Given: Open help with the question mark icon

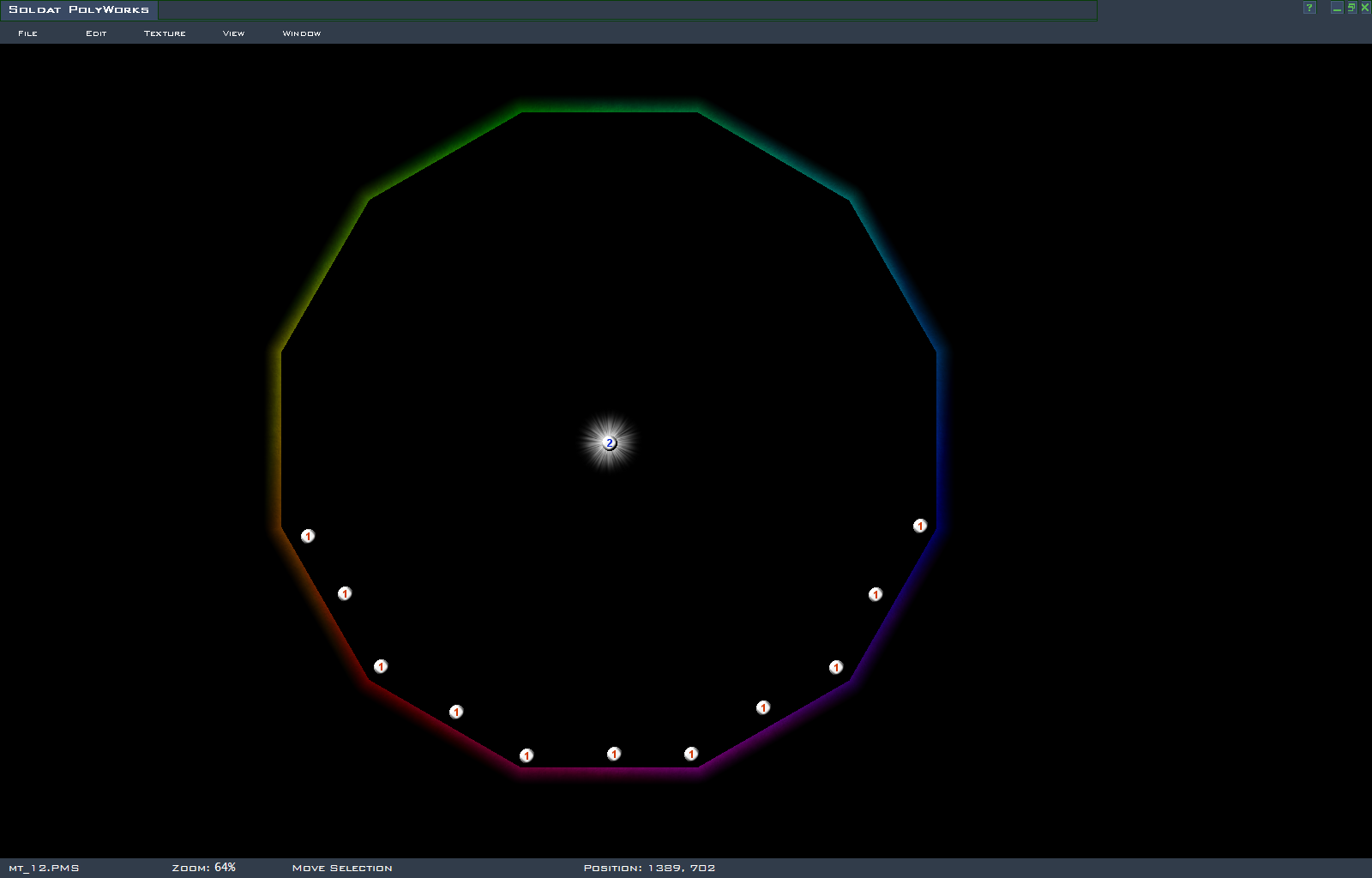Looking at the screenshot, I should click(x=1309, y=8).
